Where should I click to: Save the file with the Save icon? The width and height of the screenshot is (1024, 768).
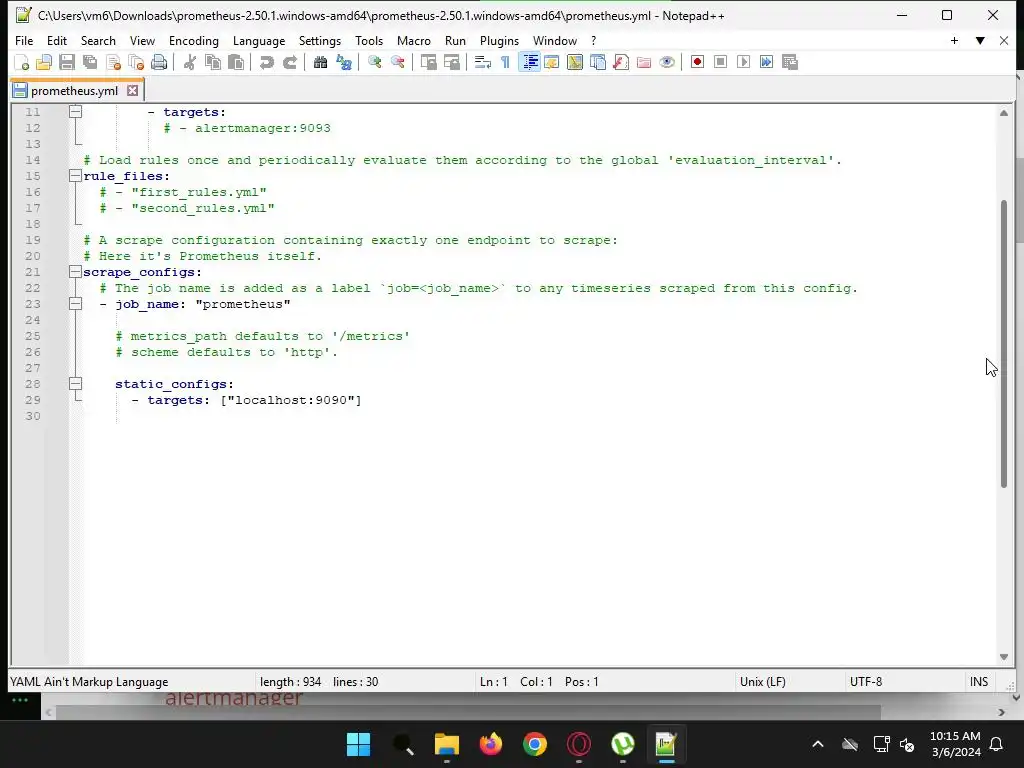[x=67, y=62]
